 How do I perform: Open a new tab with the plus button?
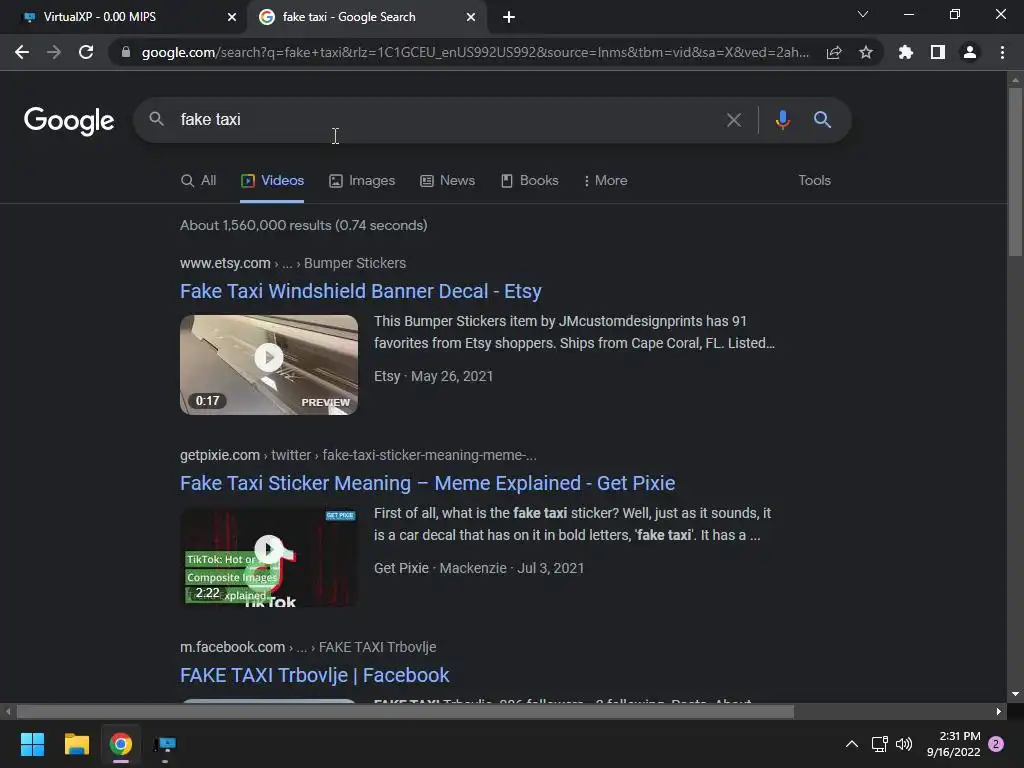tap(509, 17)
